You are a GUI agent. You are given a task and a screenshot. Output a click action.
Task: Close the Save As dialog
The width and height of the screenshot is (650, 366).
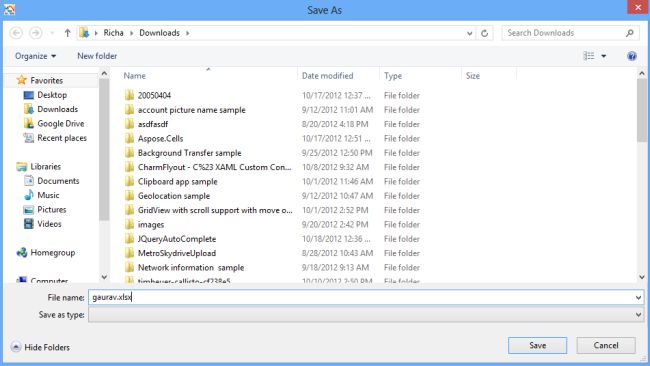[638, 7]
